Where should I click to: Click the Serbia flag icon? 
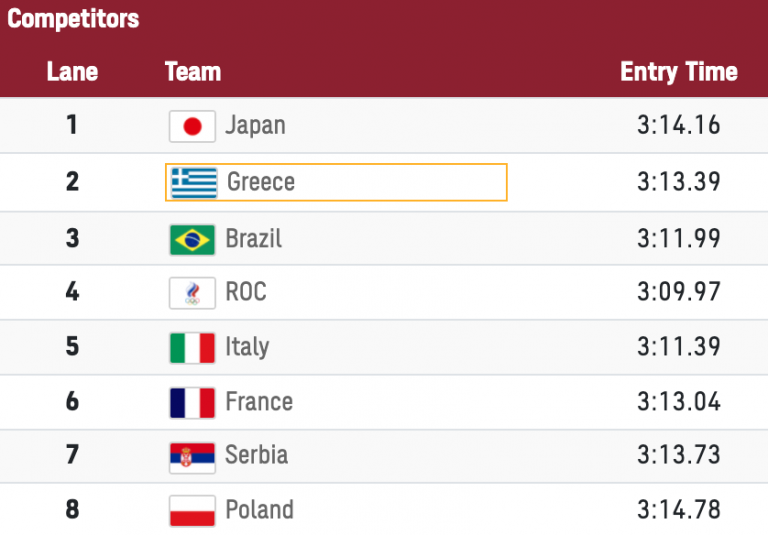pos(193,456)
